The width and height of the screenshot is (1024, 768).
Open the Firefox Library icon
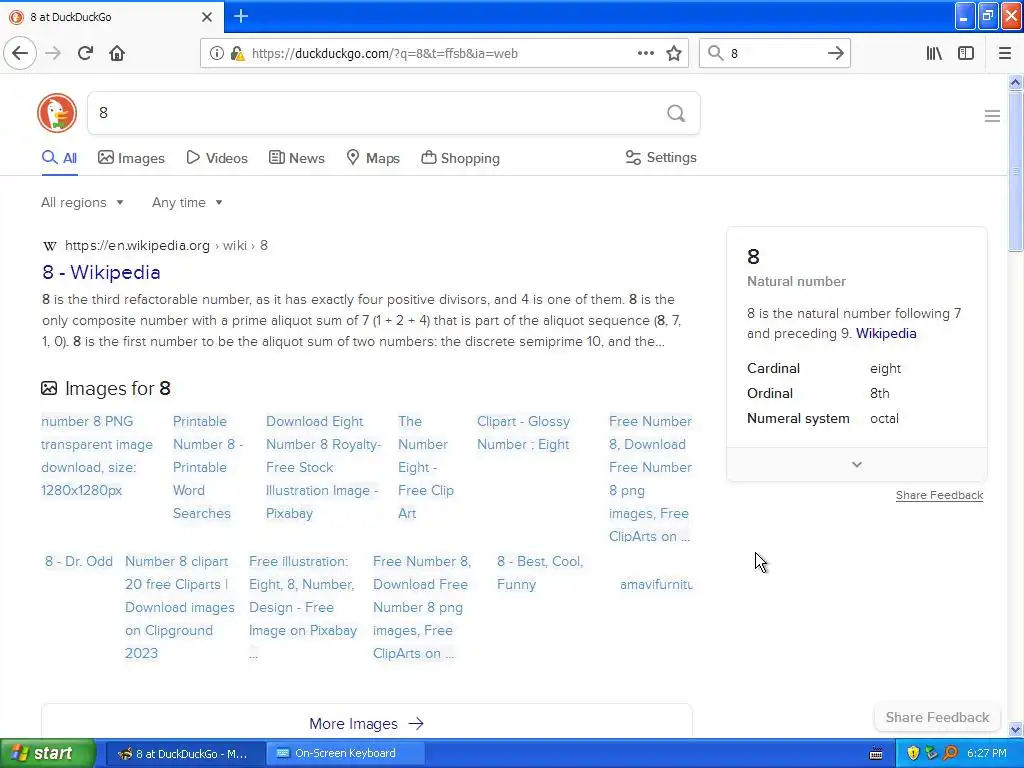pos(934,53)
